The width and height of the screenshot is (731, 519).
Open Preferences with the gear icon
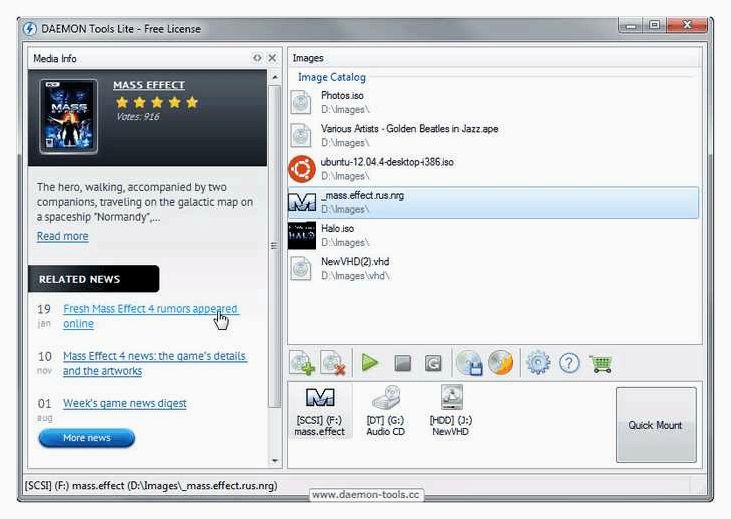pyautogui.click(x=538, y=362)
